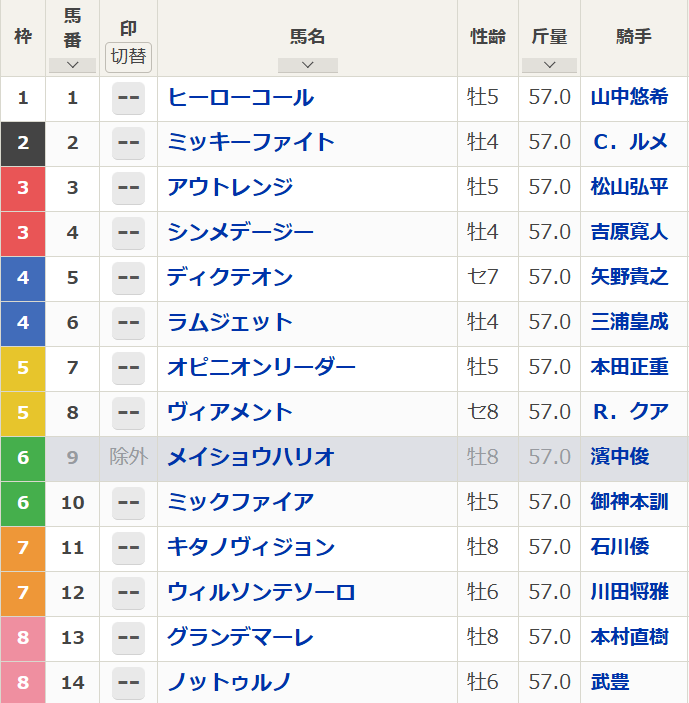This screenshot has height=703, width=689.
Task: Set a mark for horse number 6 ラムジェット
Action: pos(128,323)
